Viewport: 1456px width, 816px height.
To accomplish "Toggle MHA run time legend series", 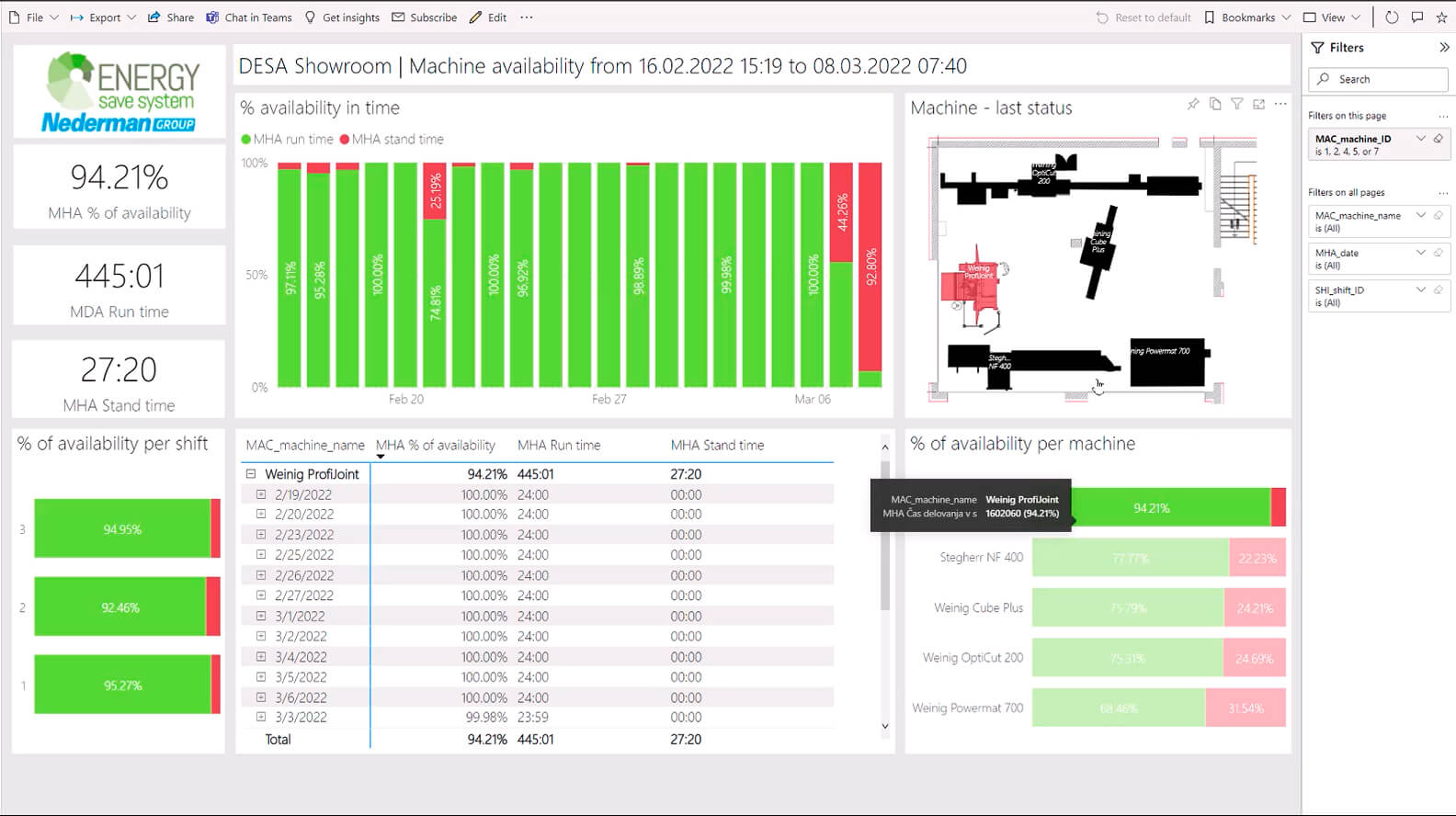I will tap(287, 140).
